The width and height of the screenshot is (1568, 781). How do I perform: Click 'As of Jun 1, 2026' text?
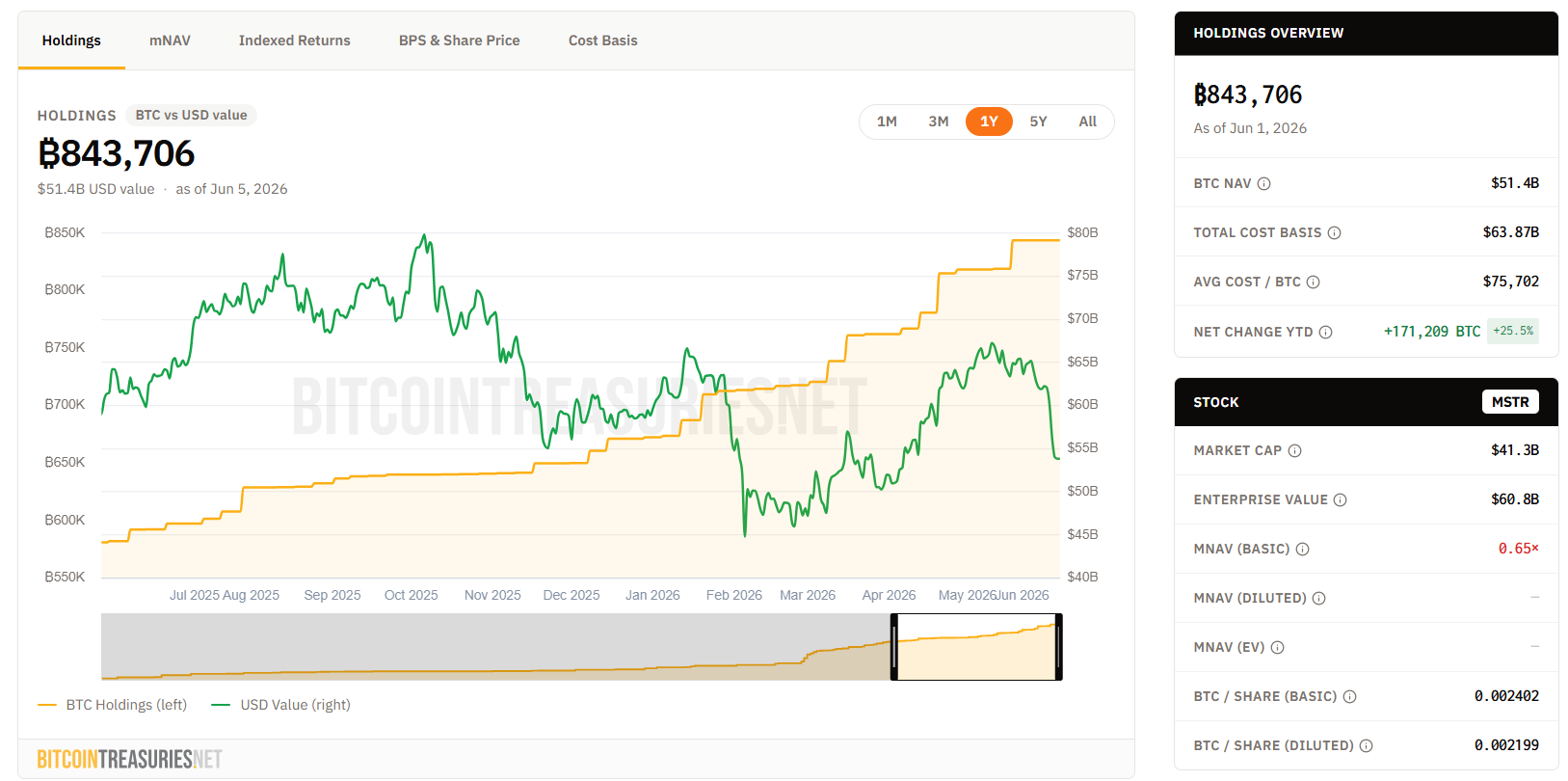tap(1250, 128)
